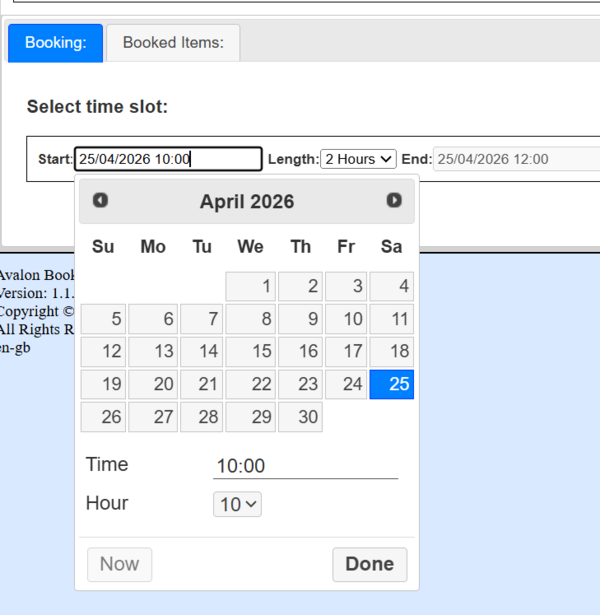Viewport: 600px width, 615px height.
Task: Go to next month in calendar
Action: [x=394, y=201]
